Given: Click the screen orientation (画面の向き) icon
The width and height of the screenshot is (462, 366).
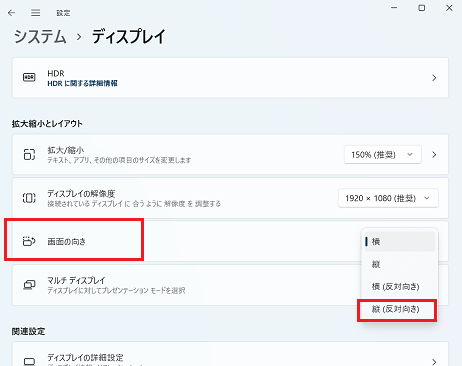Looking at the screenshot, I should click(x=29, y=241).
